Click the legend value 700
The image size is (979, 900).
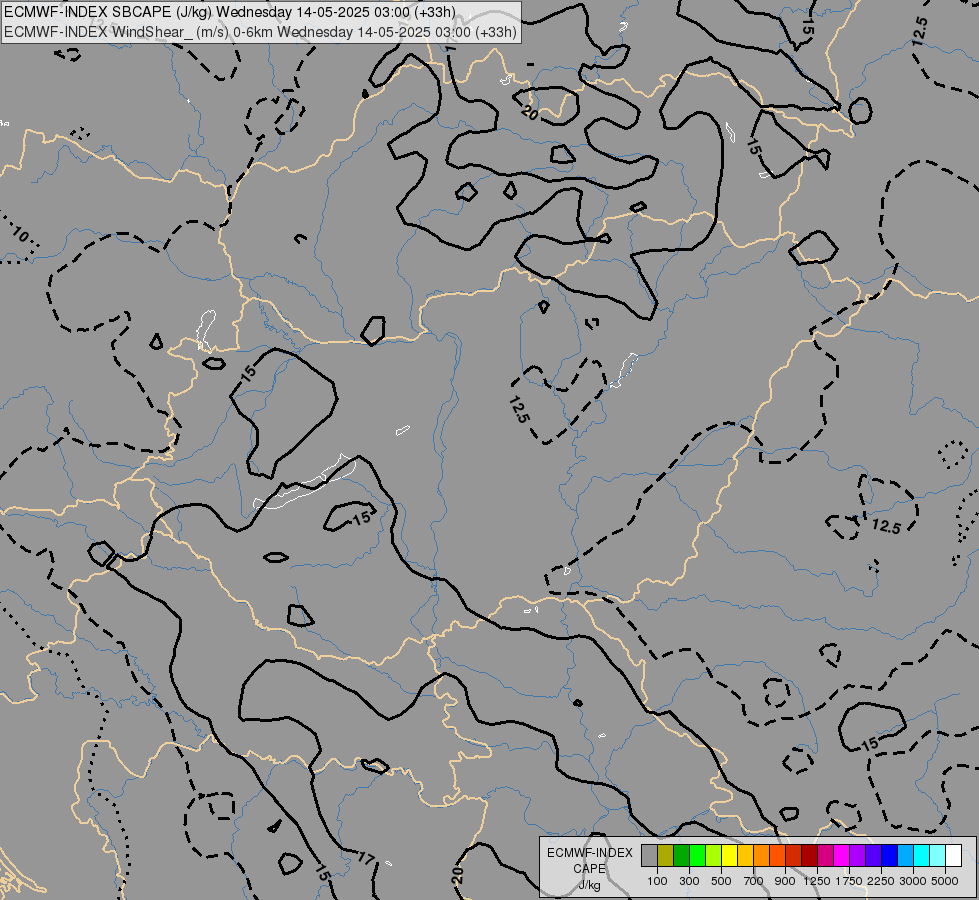point(754,881)
